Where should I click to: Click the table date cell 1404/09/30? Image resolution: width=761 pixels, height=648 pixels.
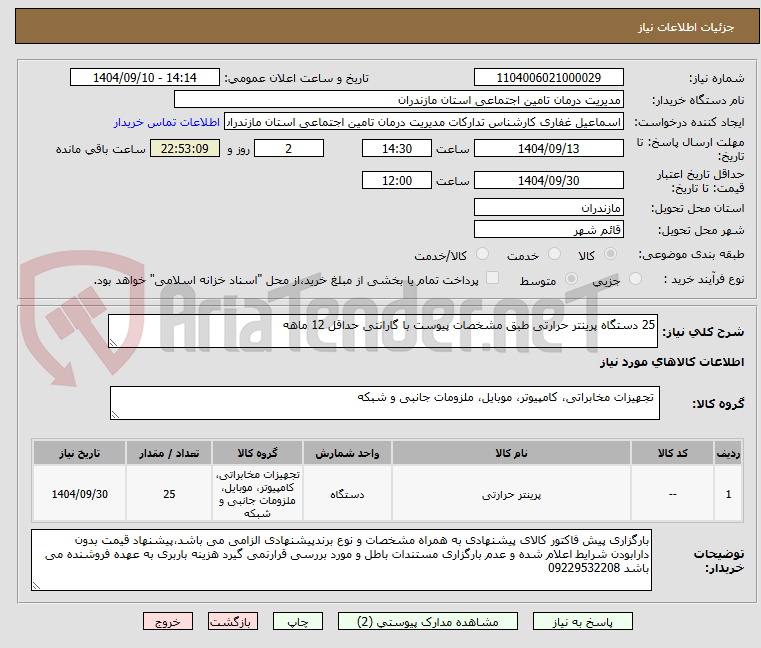click(x=80, y=494)
